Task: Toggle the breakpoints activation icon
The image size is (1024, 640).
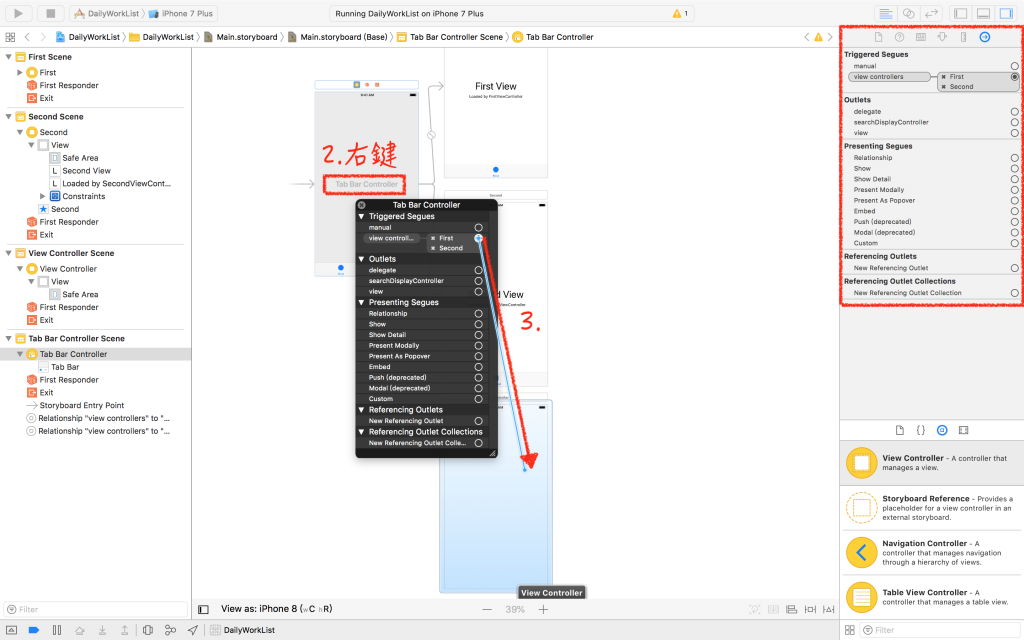Action: pyautogui.click(x=34, y=630)
